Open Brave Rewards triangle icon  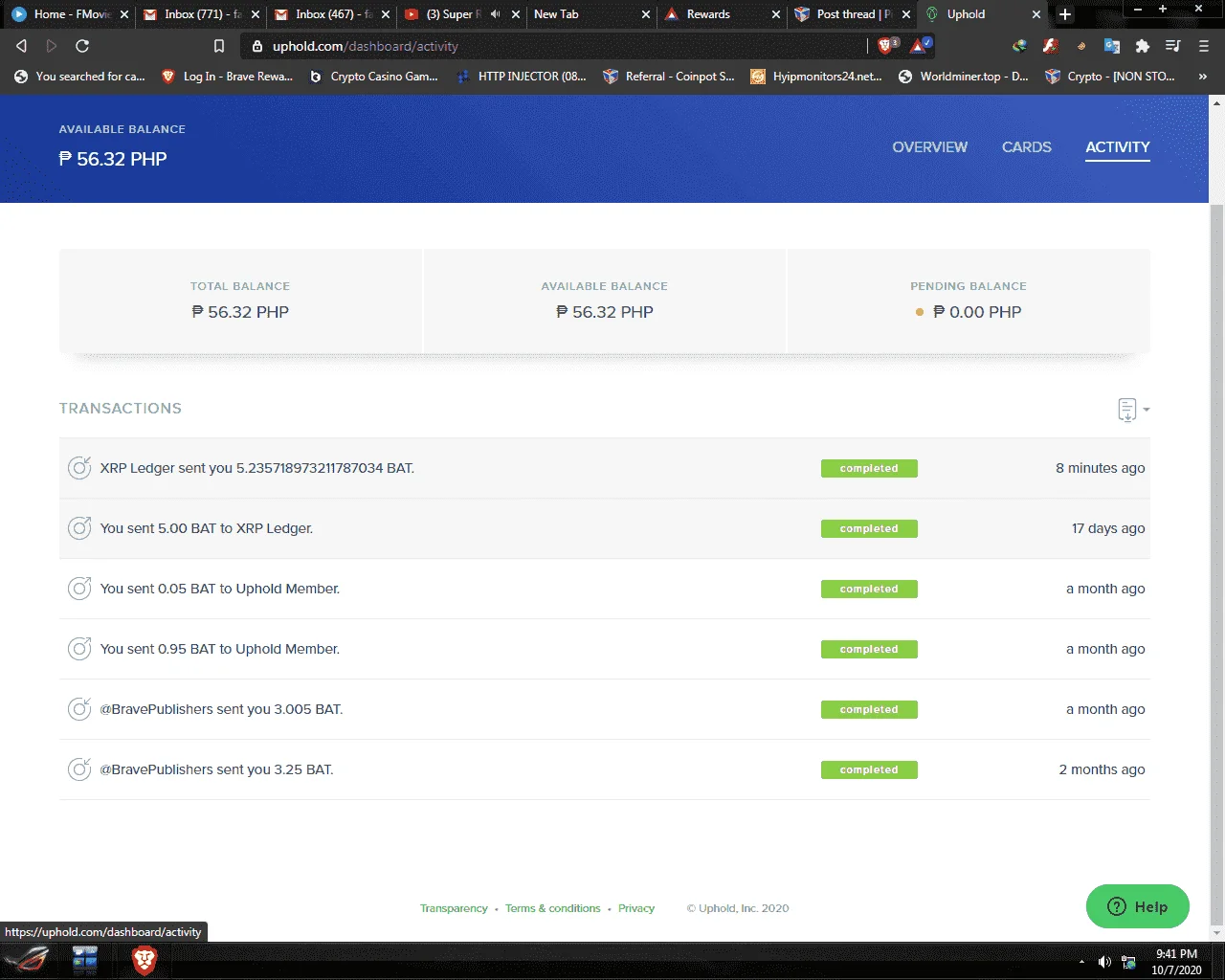(920, 45)
